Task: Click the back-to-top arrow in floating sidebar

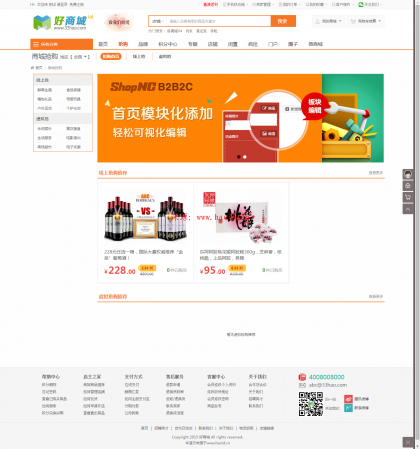Action: [408, 209]
